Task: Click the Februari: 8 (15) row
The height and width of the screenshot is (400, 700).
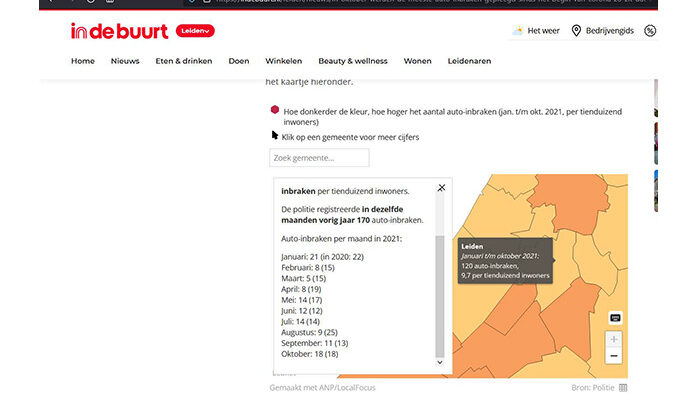Action: [308, 267]
